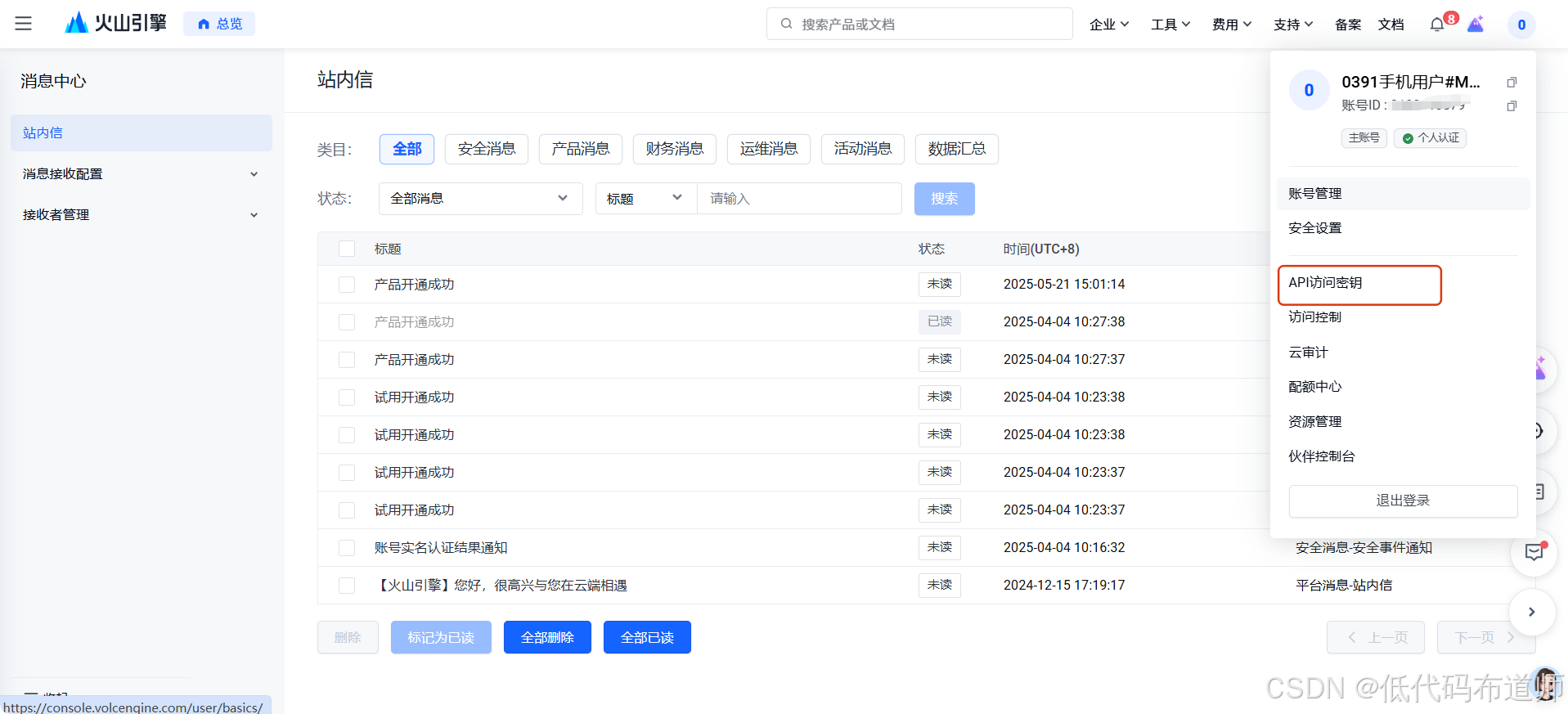Image resolution: width=1568 pixels, height=714 pixels.
Task: Click the 主账号 badge
Action: 1364,138
